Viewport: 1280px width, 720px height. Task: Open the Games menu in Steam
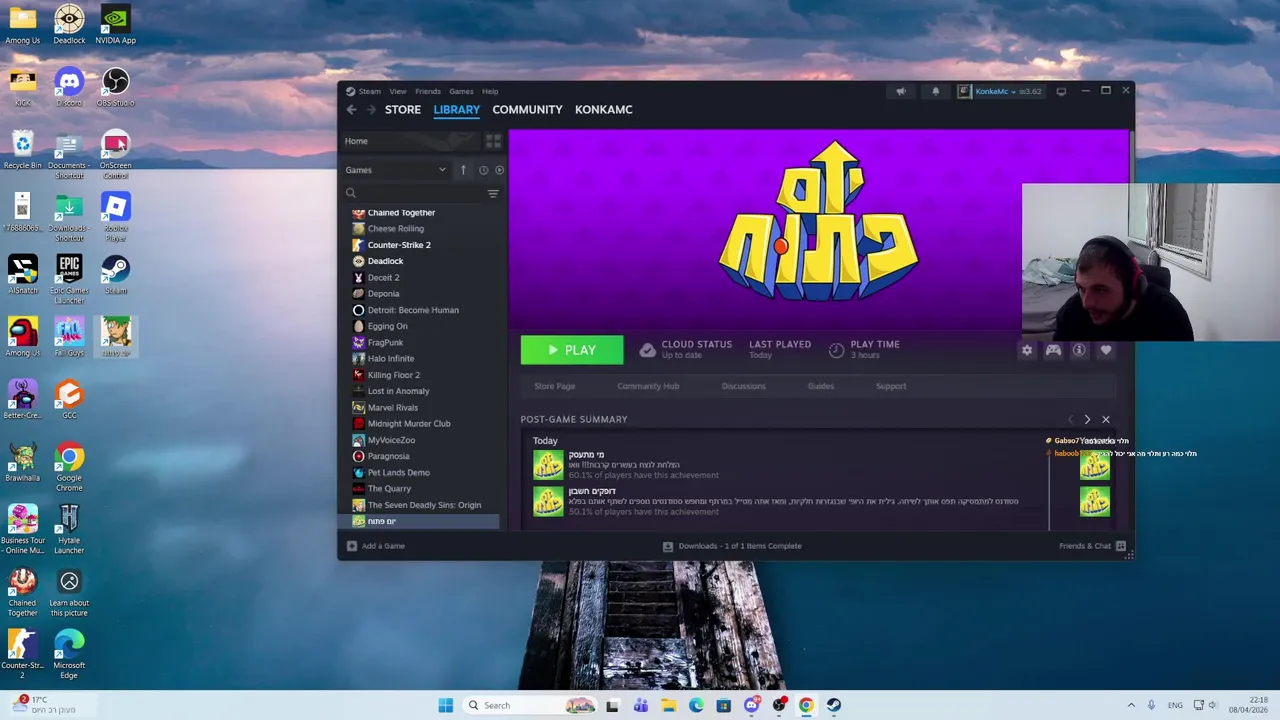(x=461, y=91)
